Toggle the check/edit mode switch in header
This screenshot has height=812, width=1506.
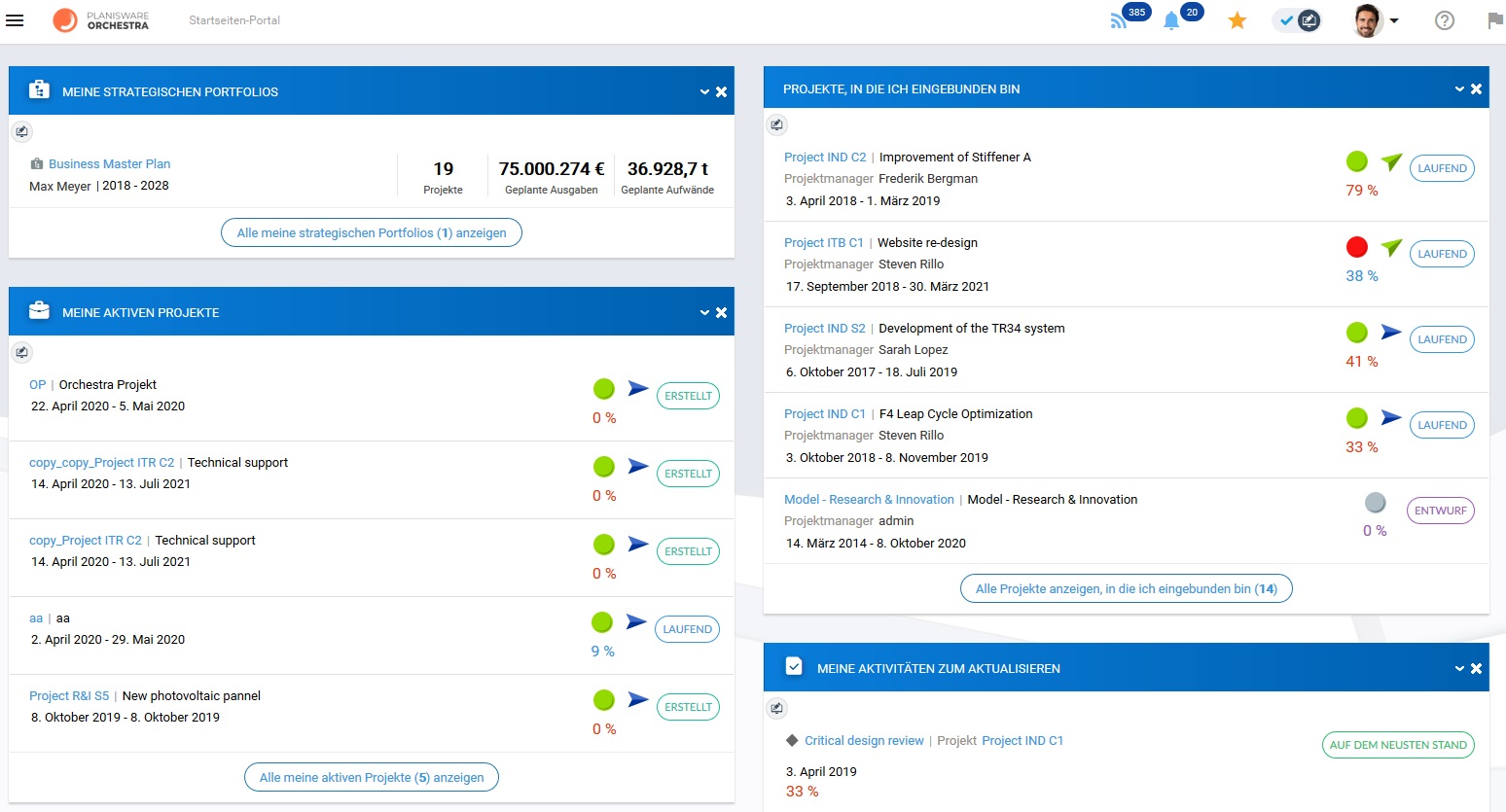[1298, 20]
